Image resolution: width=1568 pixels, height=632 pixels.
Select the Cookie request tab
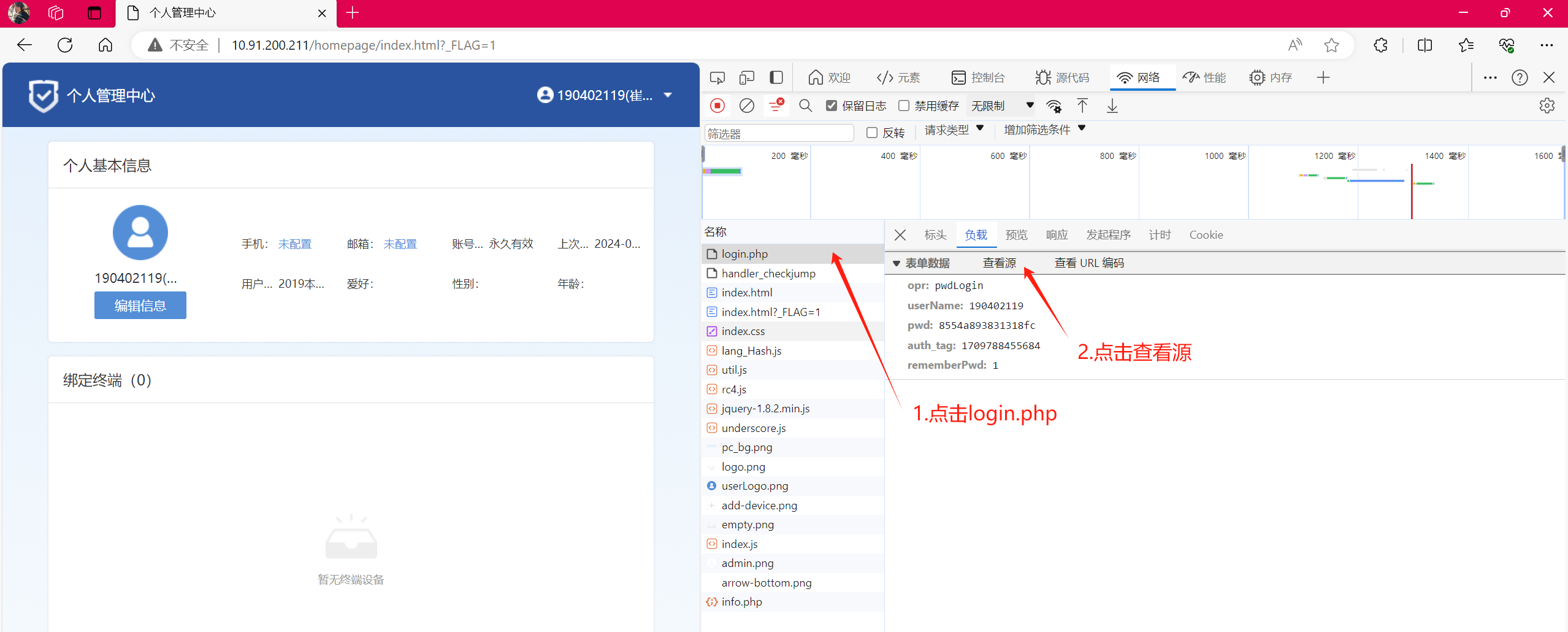1206,235
